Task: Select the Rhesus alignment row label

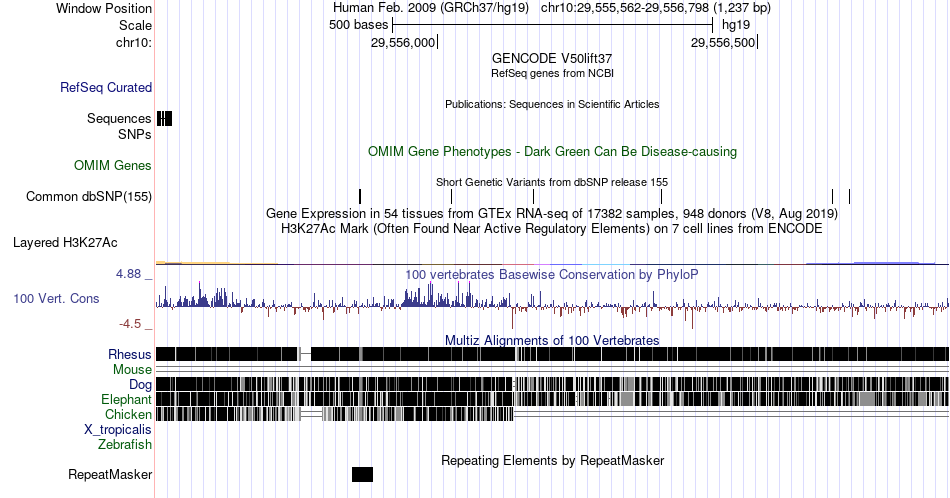Action: (x=130, y=354)
